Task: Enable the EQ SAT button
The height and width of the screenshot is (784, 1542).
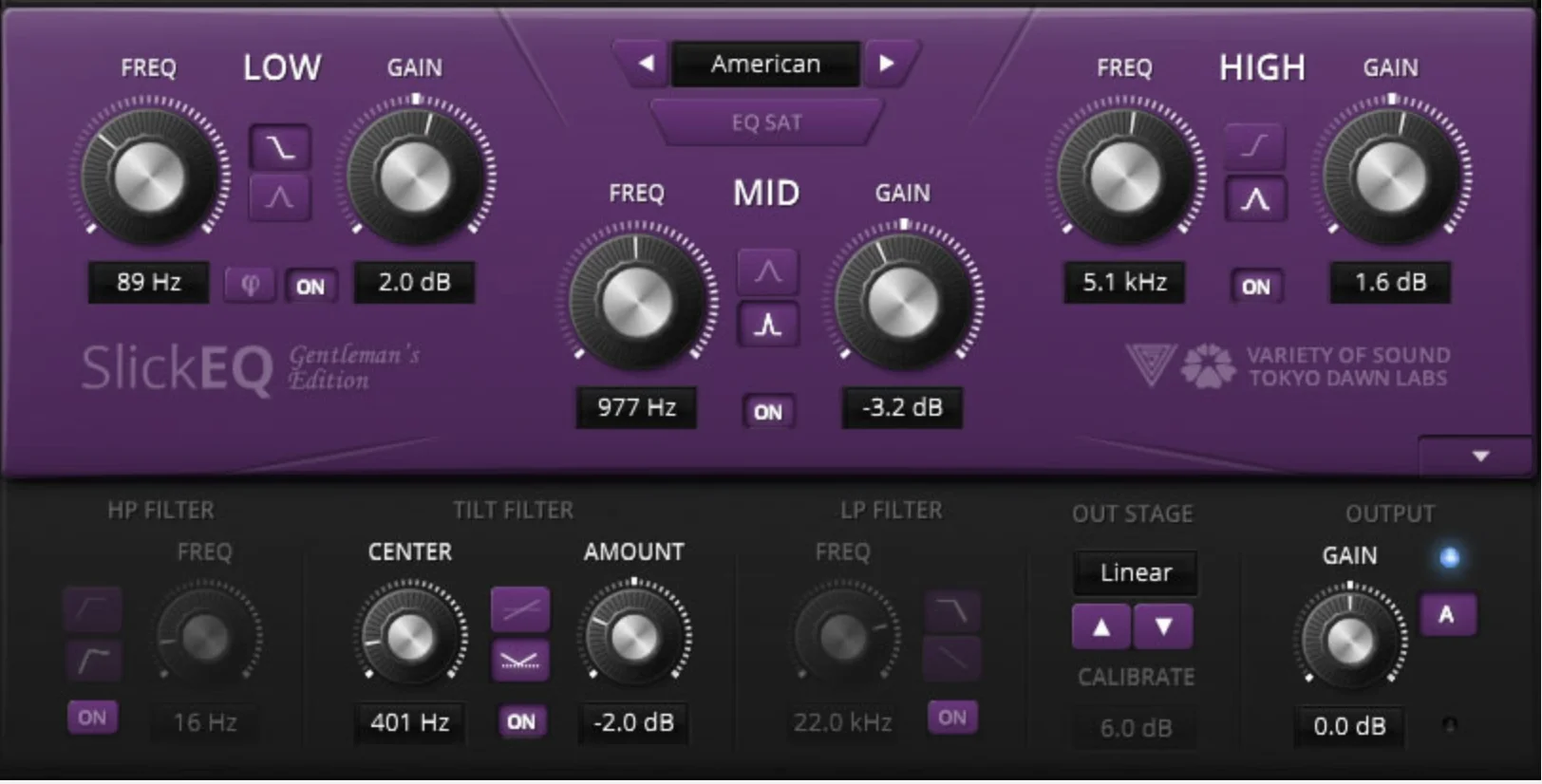Action: (x=765, y=122)
